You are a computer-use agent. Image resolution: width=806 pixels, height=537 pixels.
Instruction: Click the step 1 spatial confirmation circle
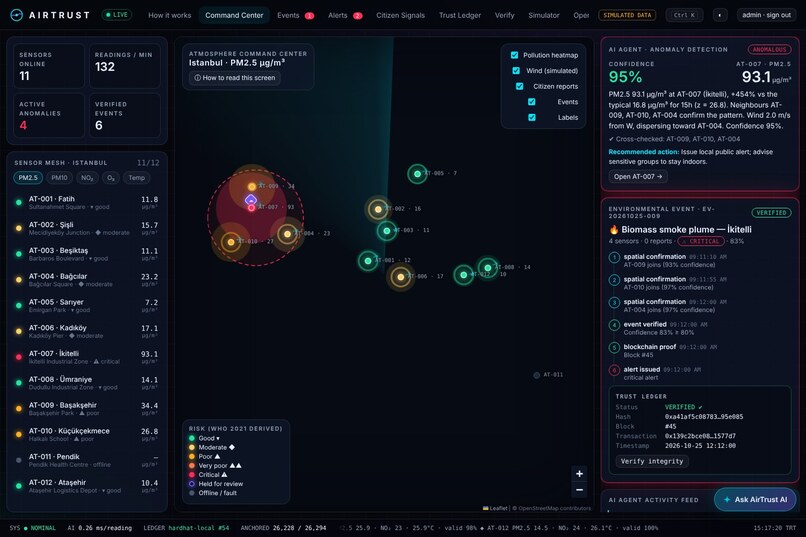(614, 257)
